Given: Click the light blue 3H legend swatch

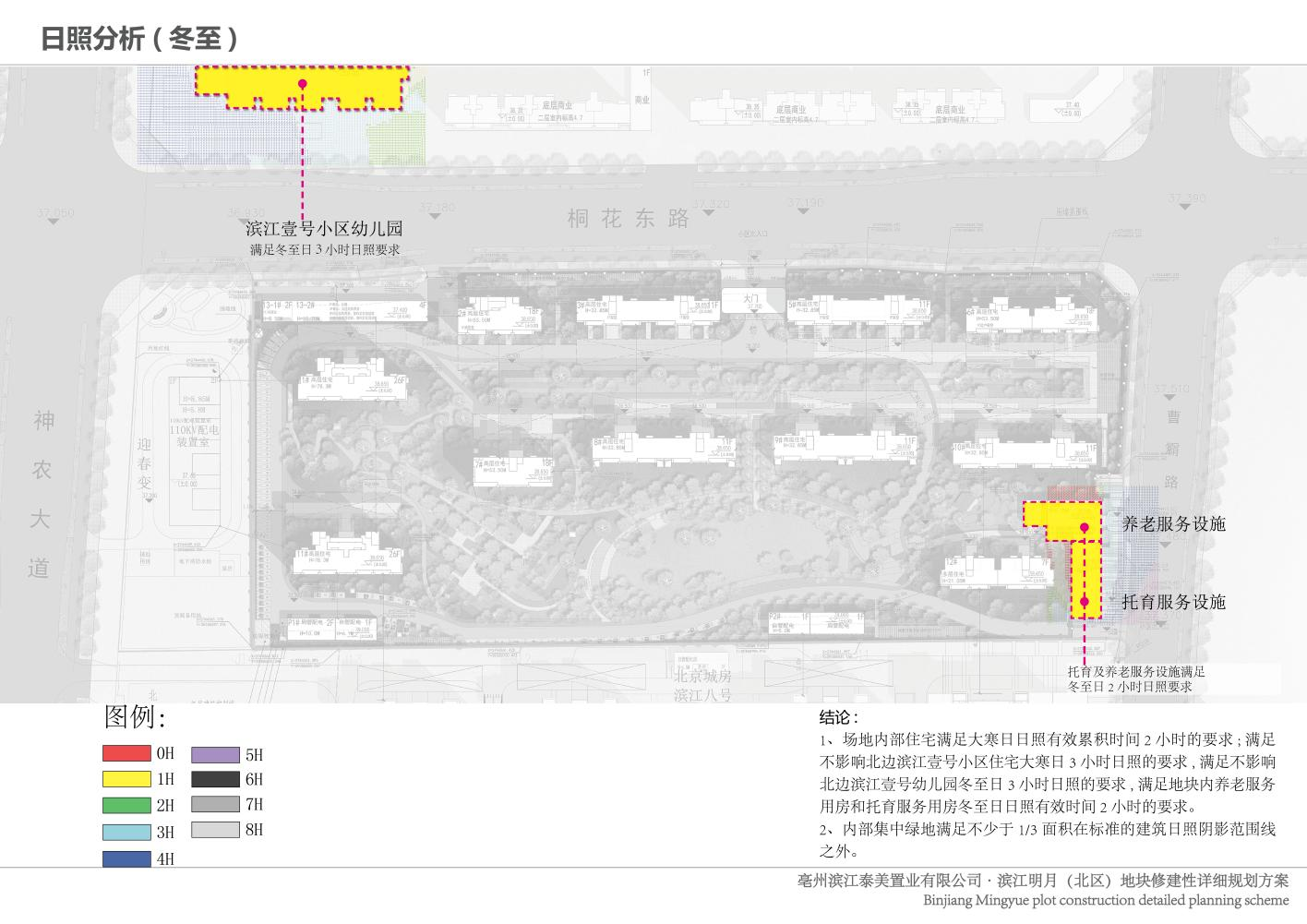Looking at the screenshot, I should 126,832.
